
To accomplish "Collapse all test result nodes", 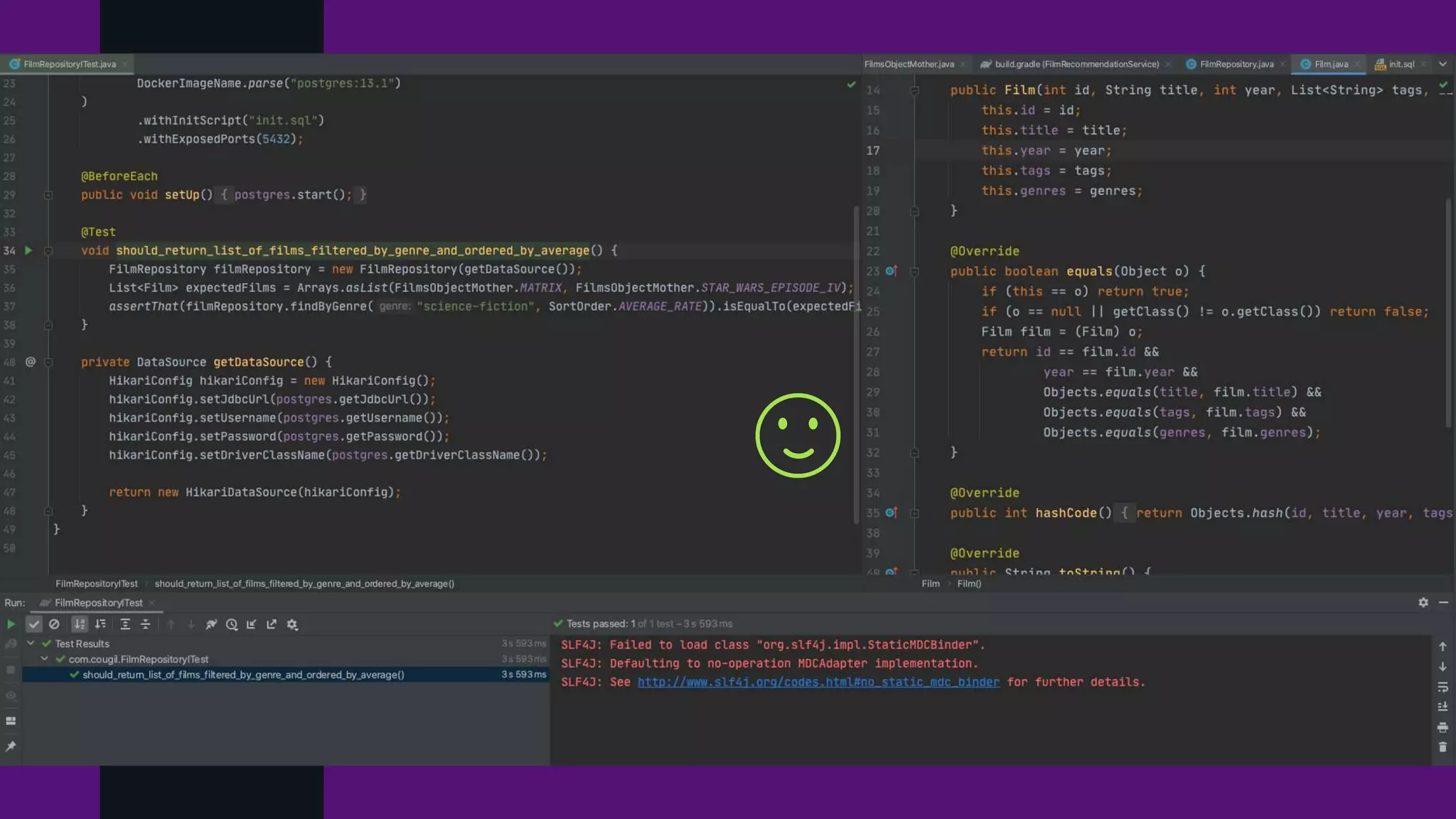I will pos(145,624).
